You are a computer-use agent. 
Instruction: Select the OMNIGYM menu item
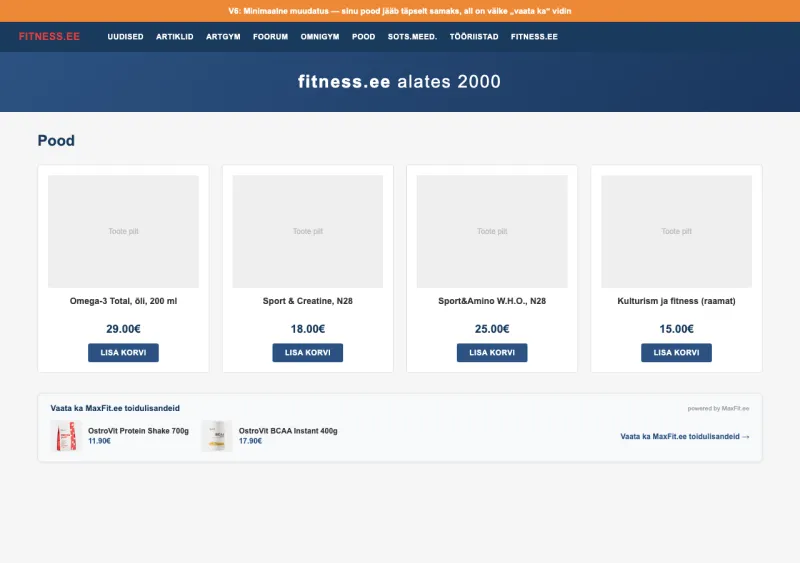tap(320, 36)
